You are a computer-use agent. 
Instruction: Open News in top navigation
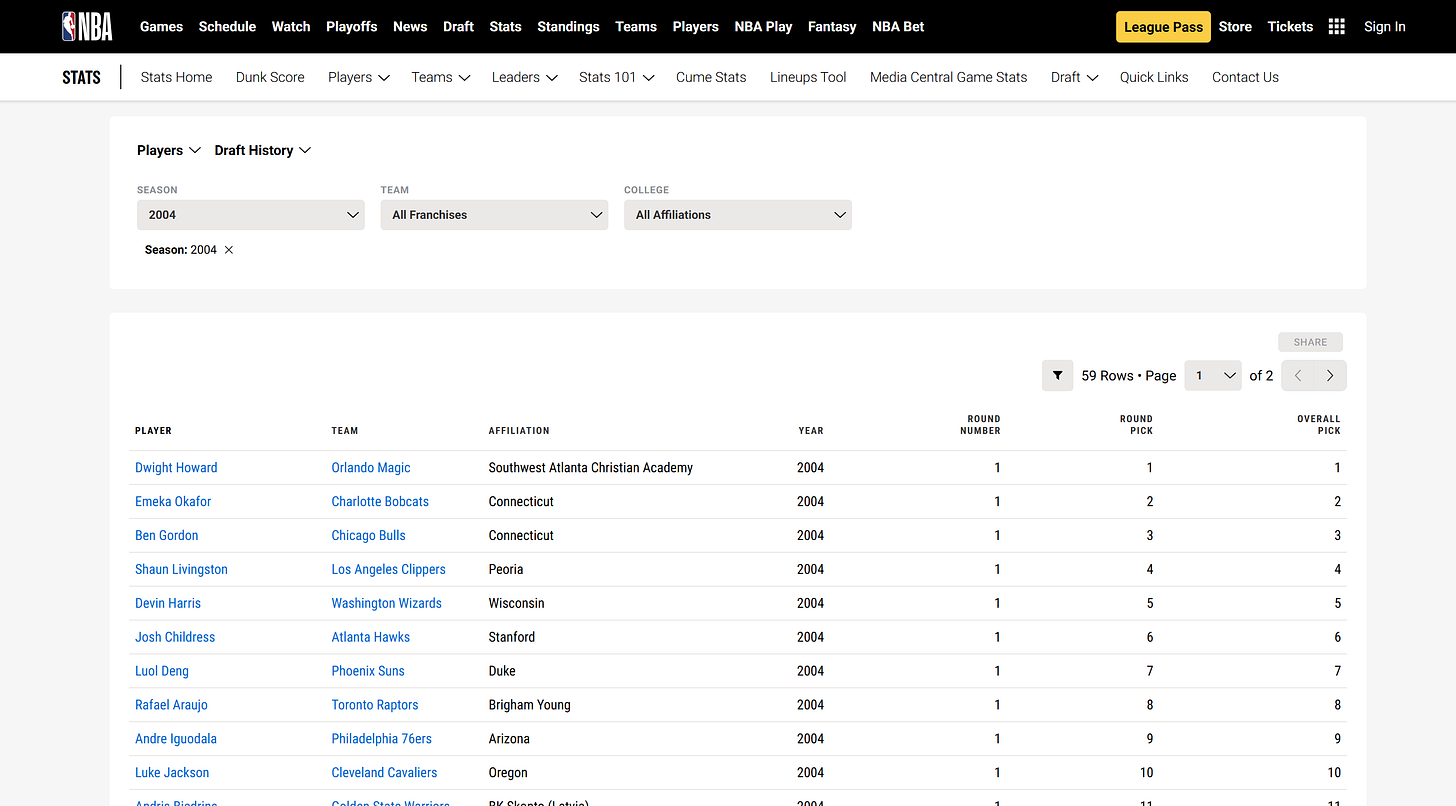tap(410, 27)
